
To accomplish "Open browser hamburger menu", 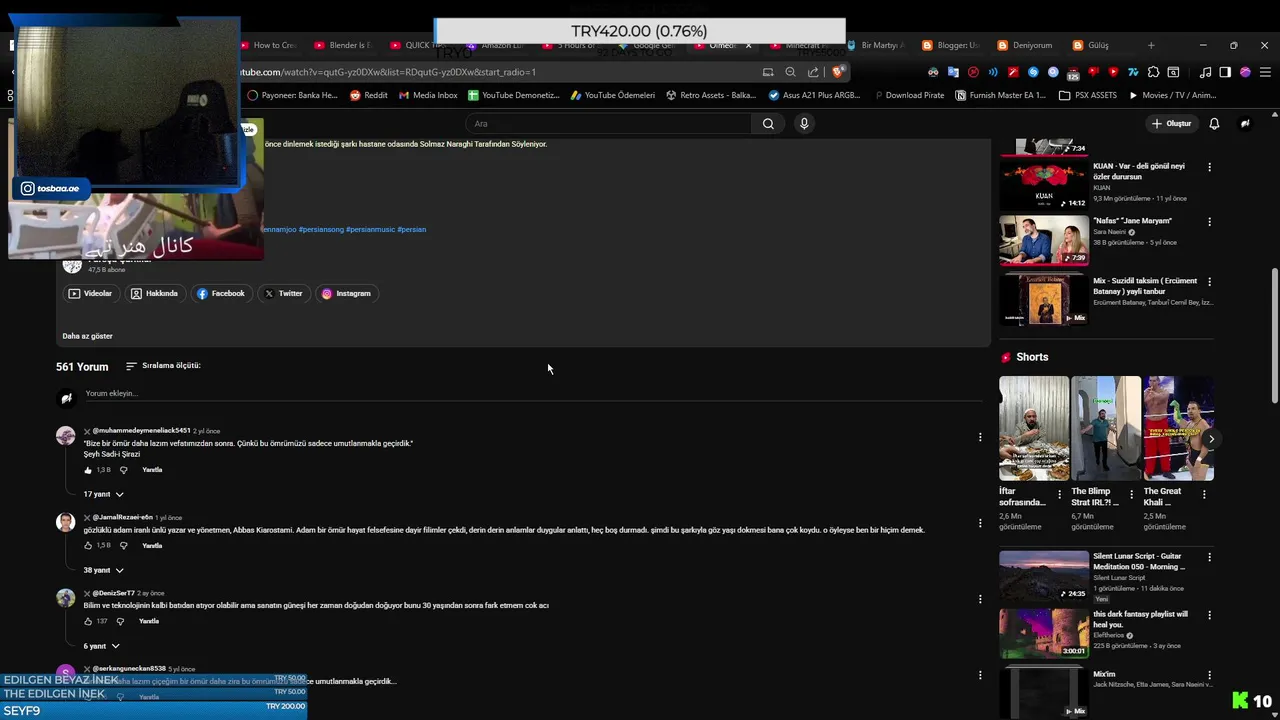I will pos(1265,72).
